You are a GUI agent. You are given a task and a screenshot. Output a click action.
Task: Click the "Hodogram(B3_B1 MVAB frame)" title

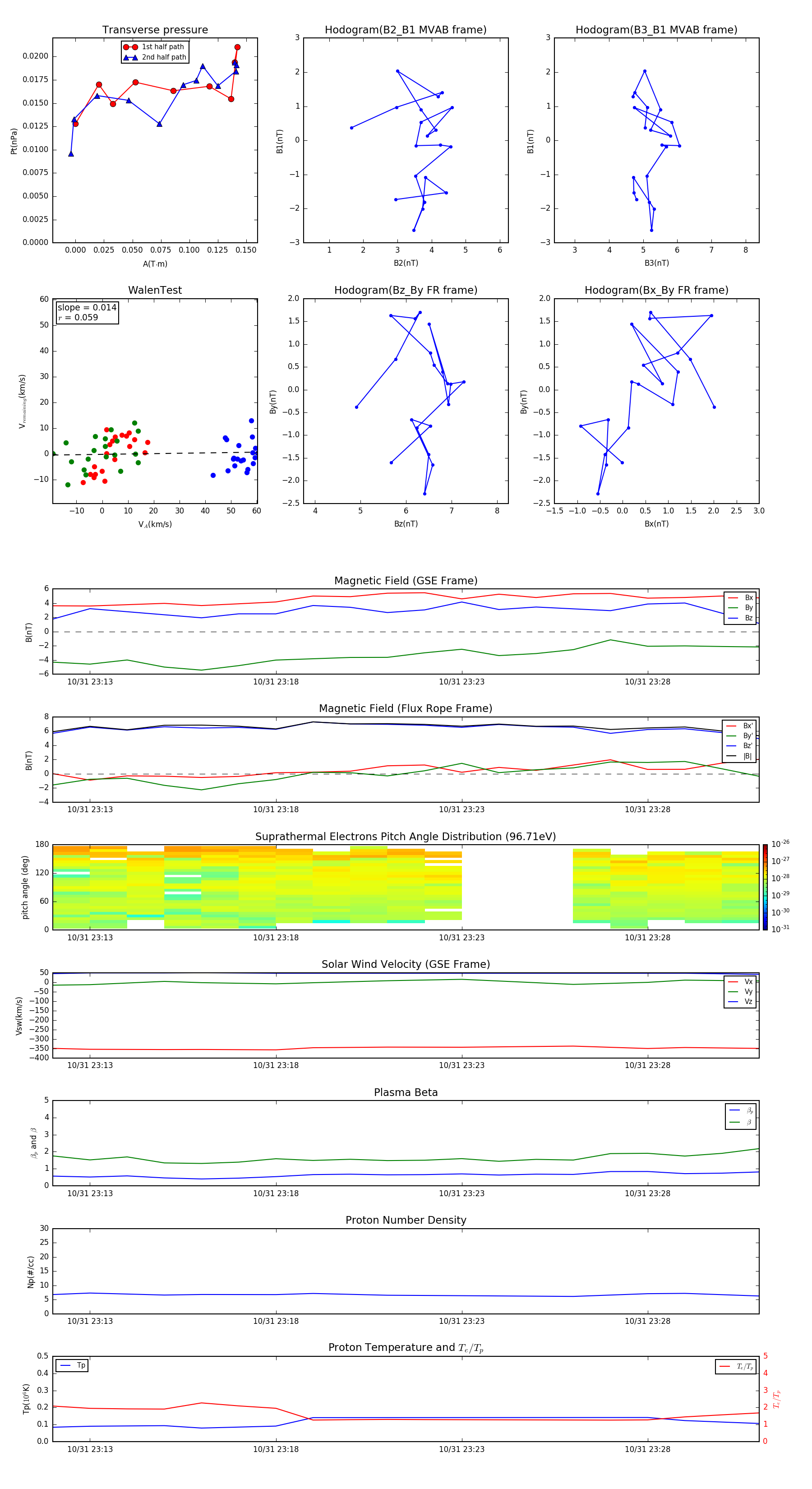point(656,29)
